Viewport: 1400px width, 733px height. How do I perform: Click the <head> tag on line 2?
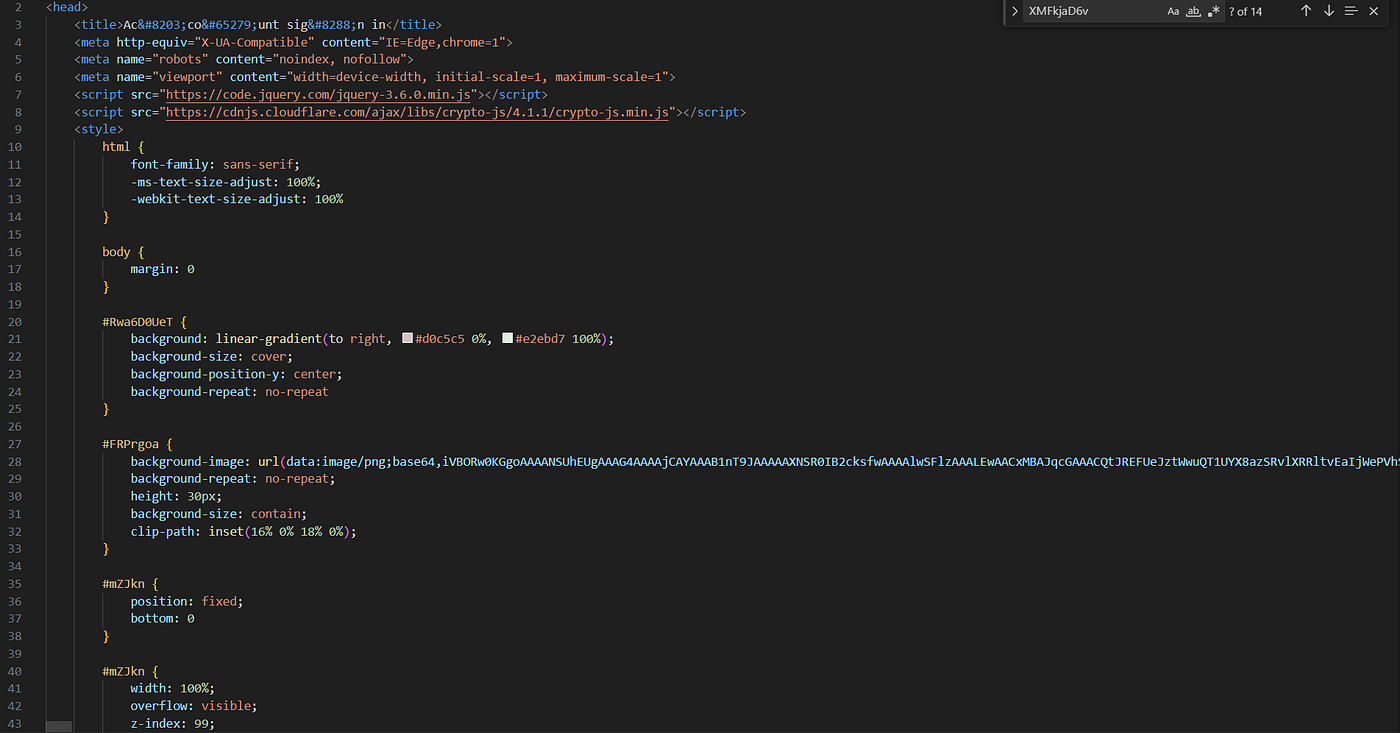click(67, 7)
